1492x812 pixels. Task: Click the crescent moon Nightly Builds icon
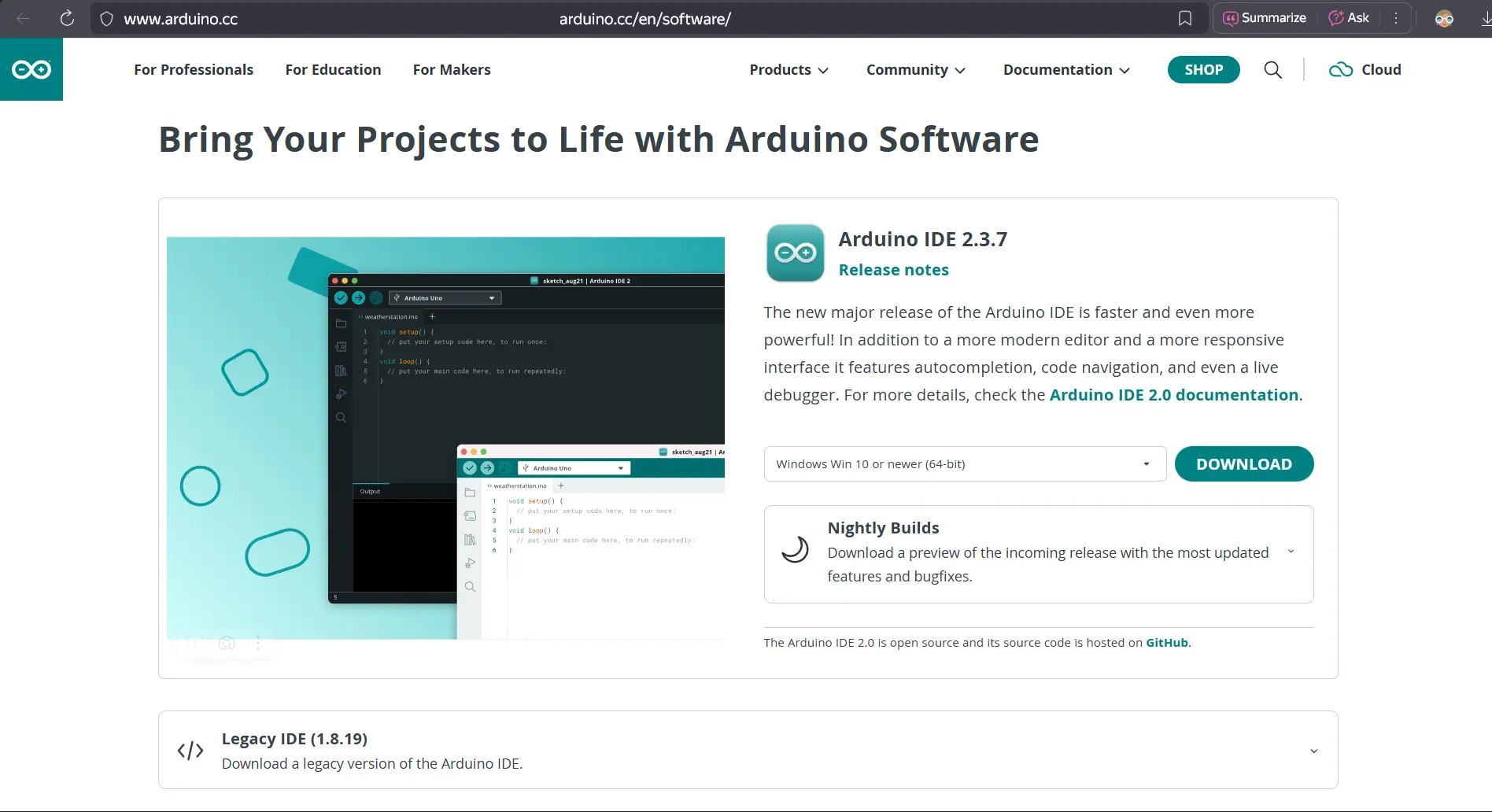coord(795,548)
